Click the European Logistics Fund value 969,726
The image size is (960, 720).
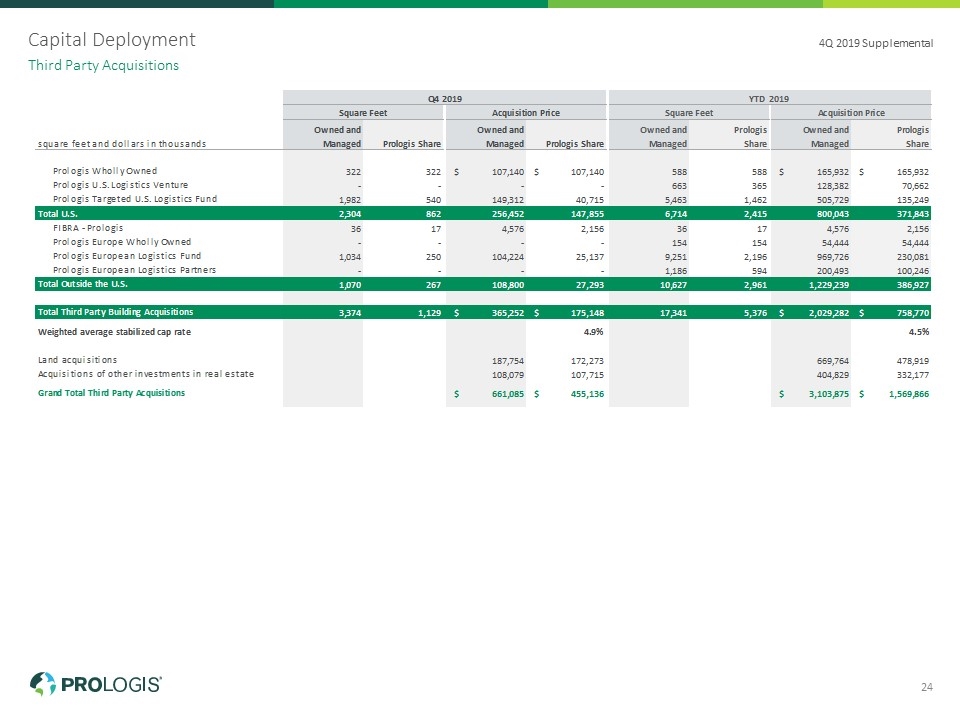click(833, 257)
